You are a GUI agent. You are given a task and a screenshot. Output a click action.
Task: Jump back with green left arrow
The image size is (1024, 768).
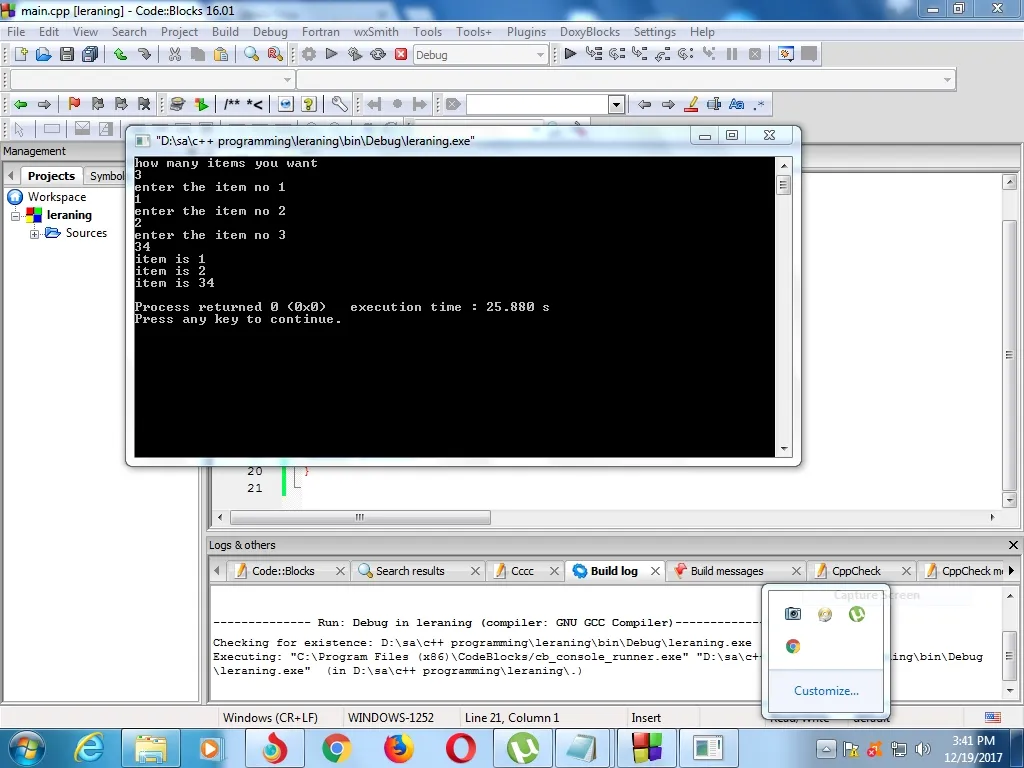tap(20, 104)
